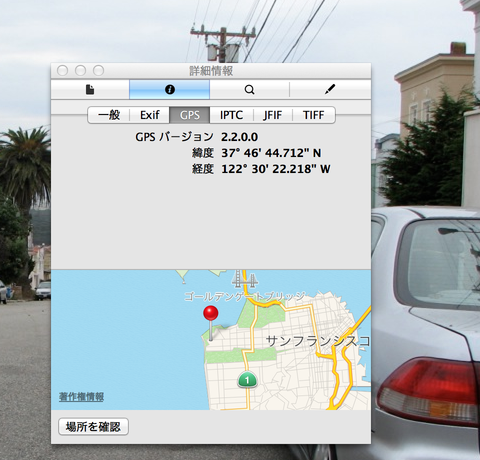The height and width of the screenshot is (460, 480).
Task: Click the longitude value 122° 30' 22.218" W
Action: (x=276, y=169)
